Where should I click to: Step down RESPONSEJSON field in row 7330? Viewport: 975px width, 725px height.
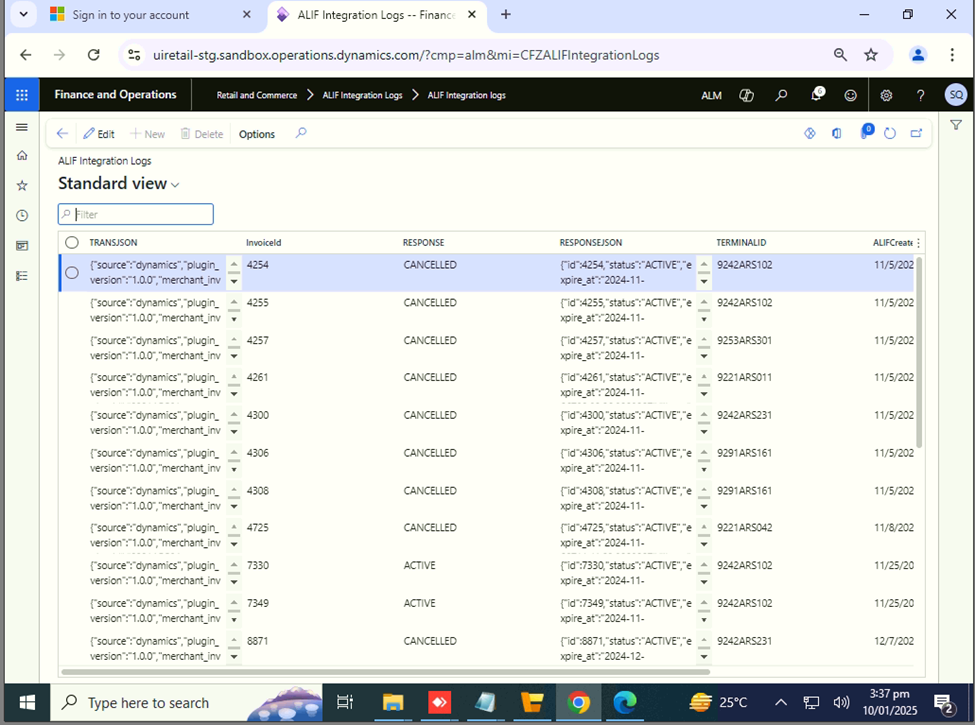point(704,581)
